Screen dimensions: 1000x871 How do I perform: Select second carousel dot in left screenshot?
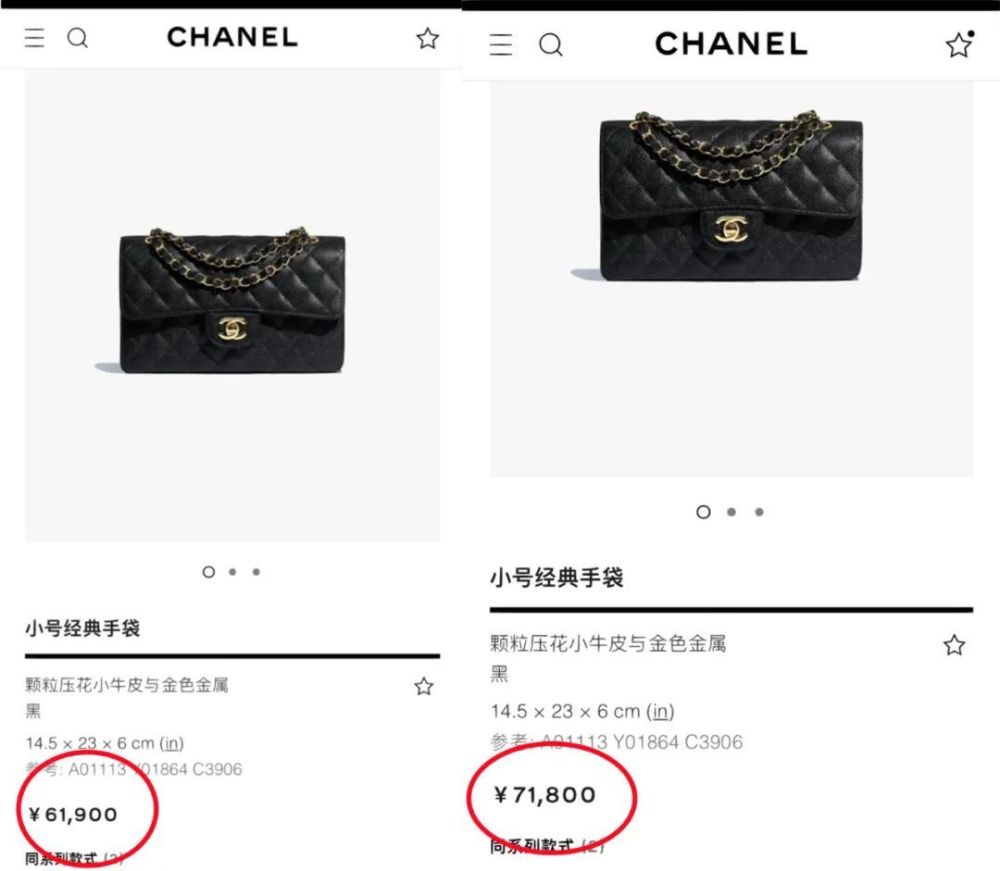(x=233, y=572)
